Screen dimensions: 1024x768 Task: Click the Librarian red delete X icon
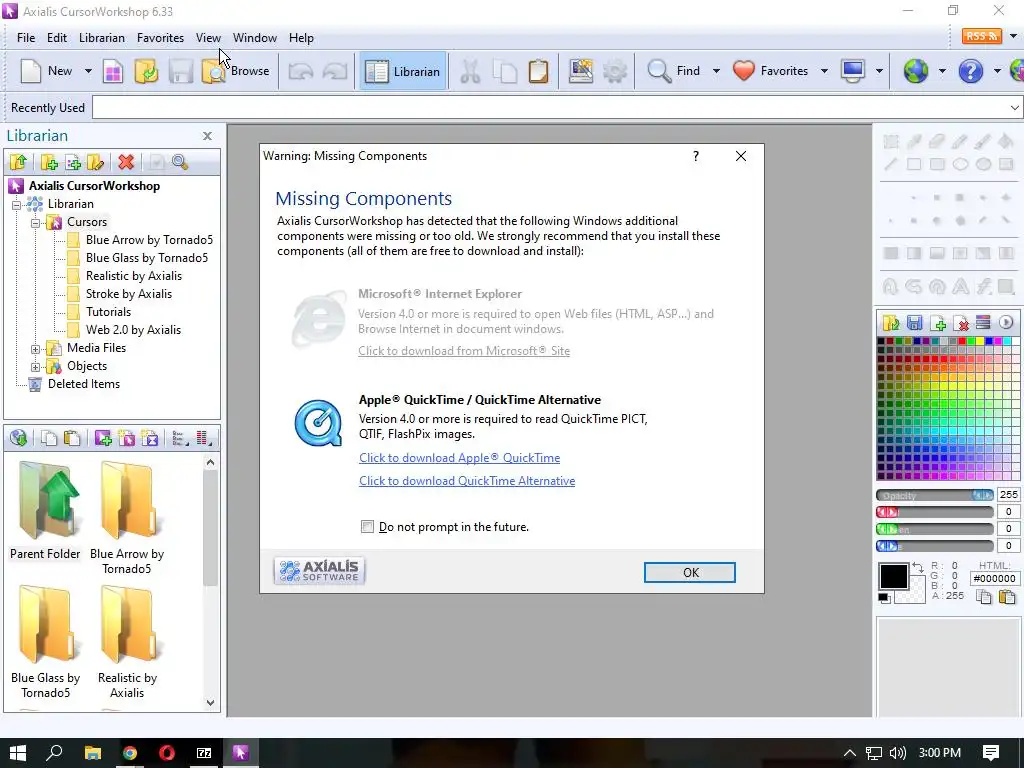tap(126, 162)
